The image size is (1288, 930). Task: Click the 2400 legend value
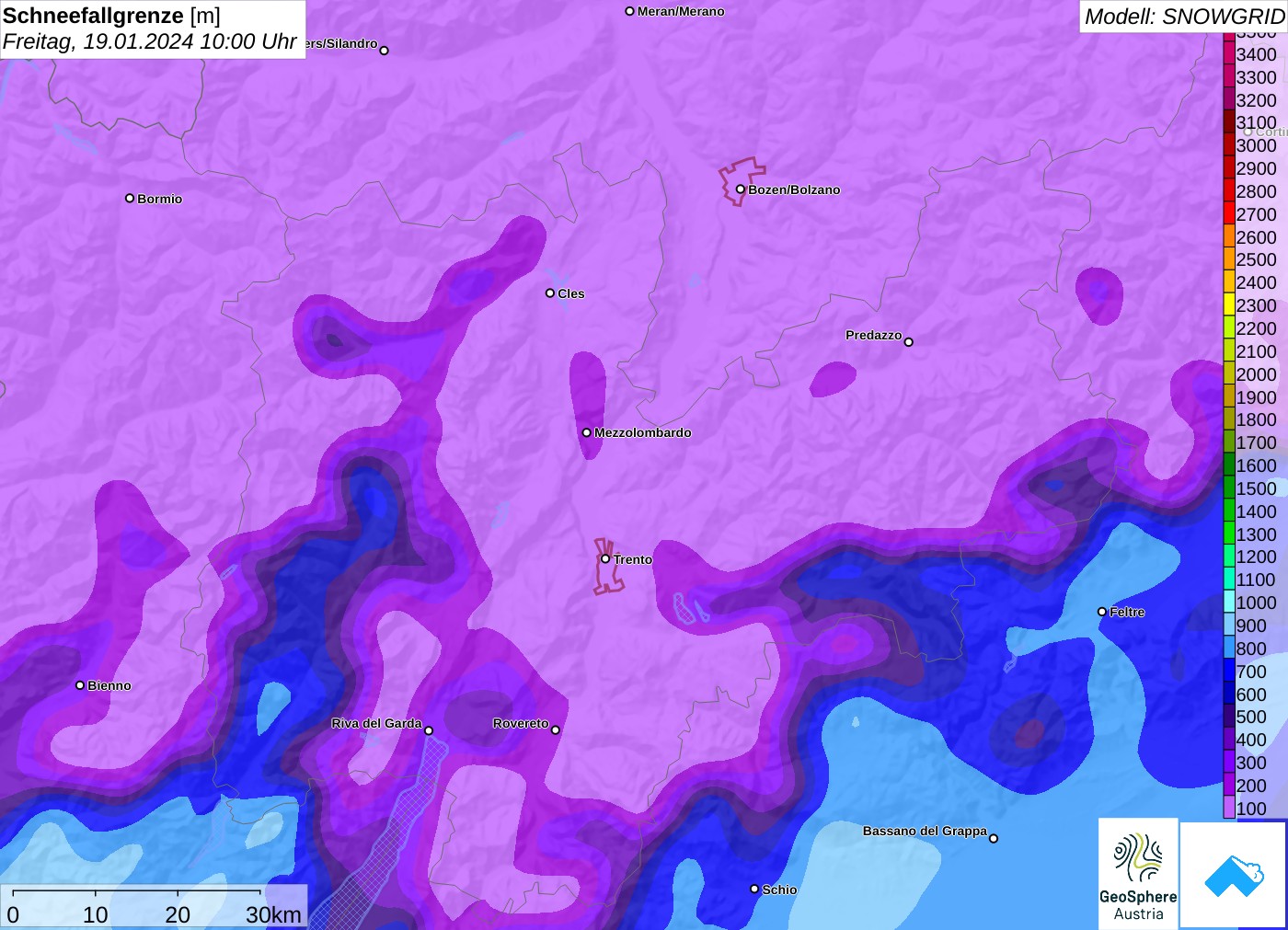coord(1256,282)
